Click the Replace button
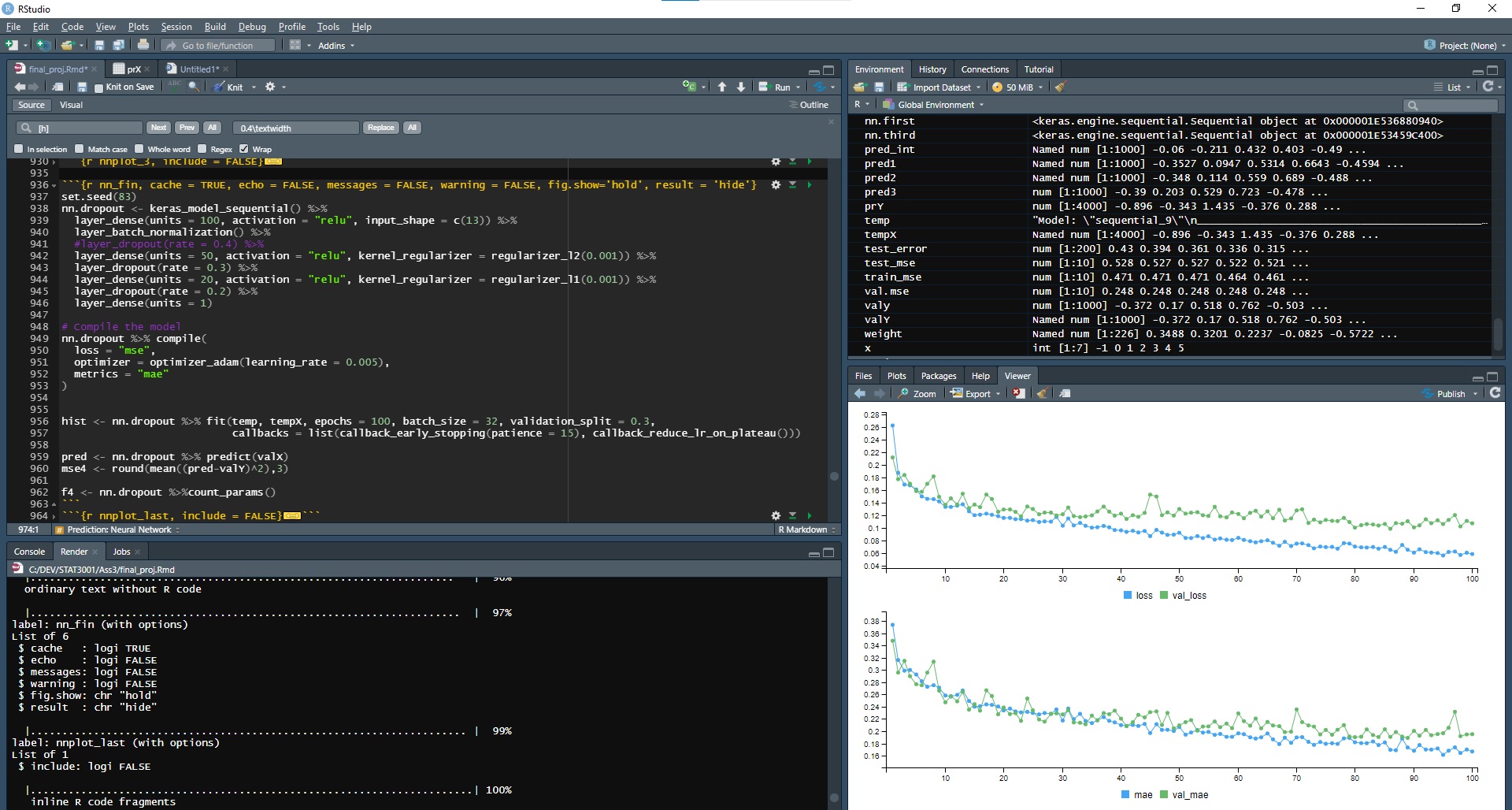 (380, 128)
